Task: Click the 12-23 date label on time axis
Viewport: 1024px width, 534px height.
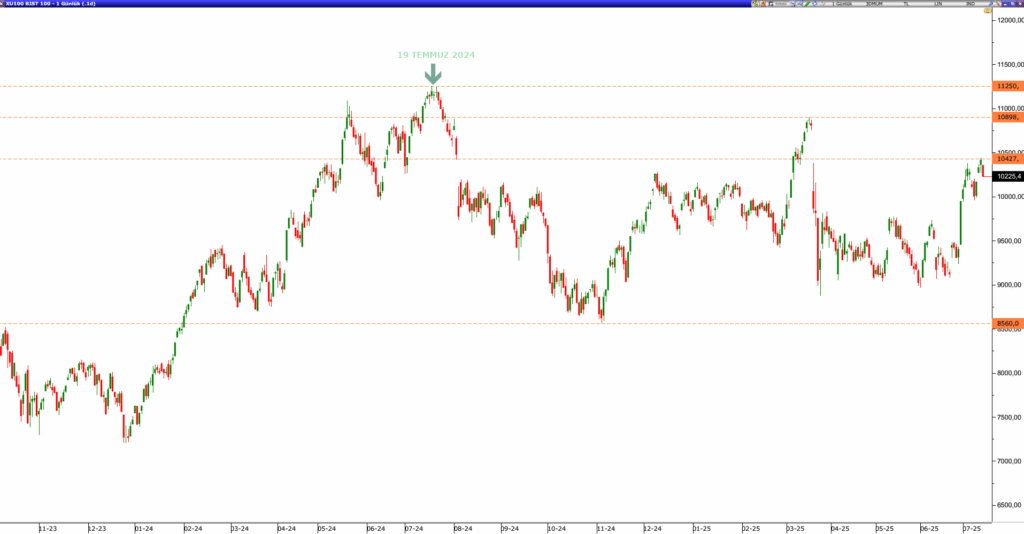Action: coord(97,529)
